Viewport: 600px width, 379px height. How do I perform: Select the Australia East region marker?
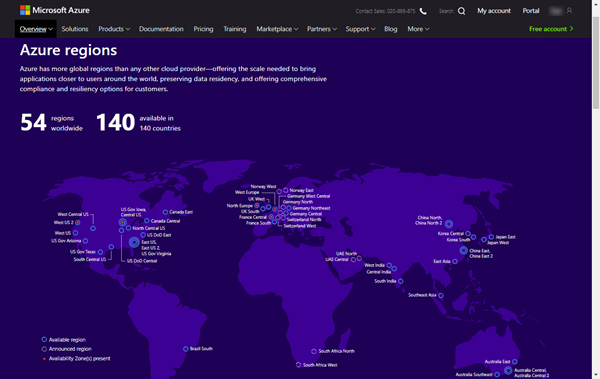pos(515,361)
